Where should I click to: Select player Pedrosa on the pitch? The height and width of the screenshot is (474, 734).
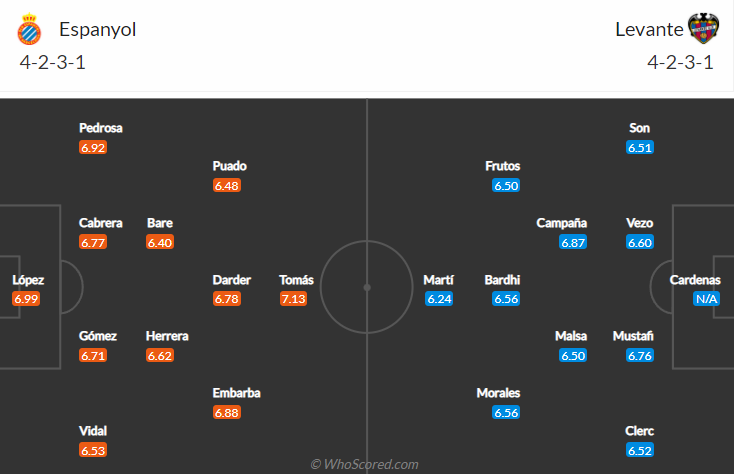(x=101, y=128)
